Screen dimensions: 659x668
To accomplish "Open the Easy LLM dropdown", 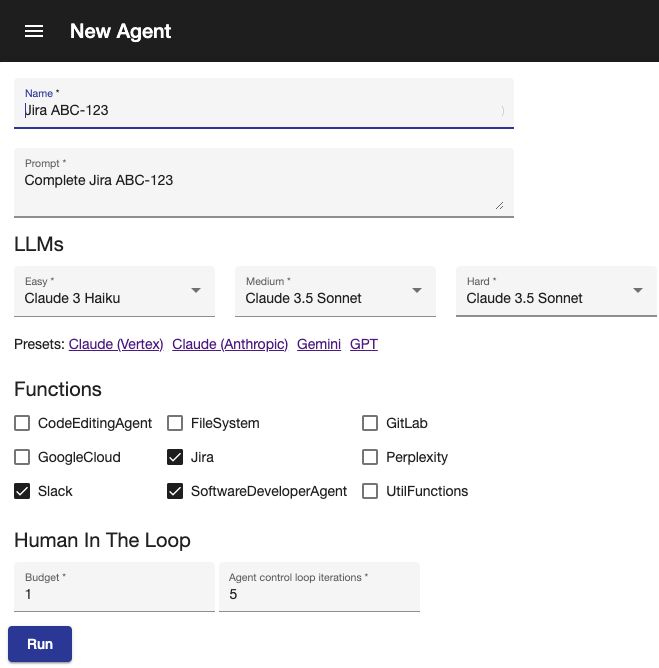I will point(114,291).
